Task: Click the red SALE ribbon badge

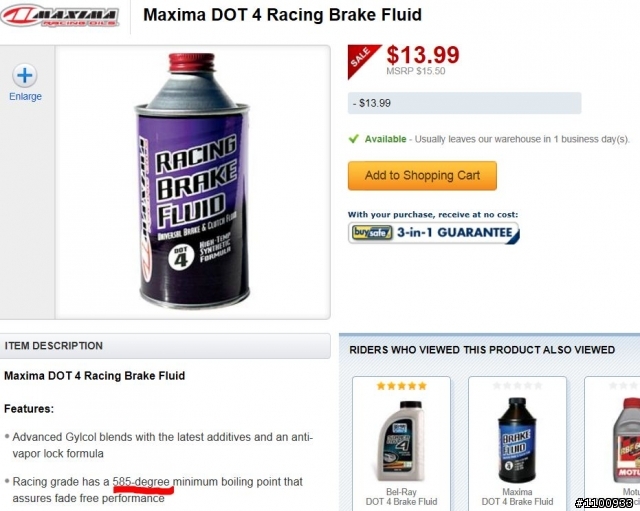Action: tap(362, 61)
